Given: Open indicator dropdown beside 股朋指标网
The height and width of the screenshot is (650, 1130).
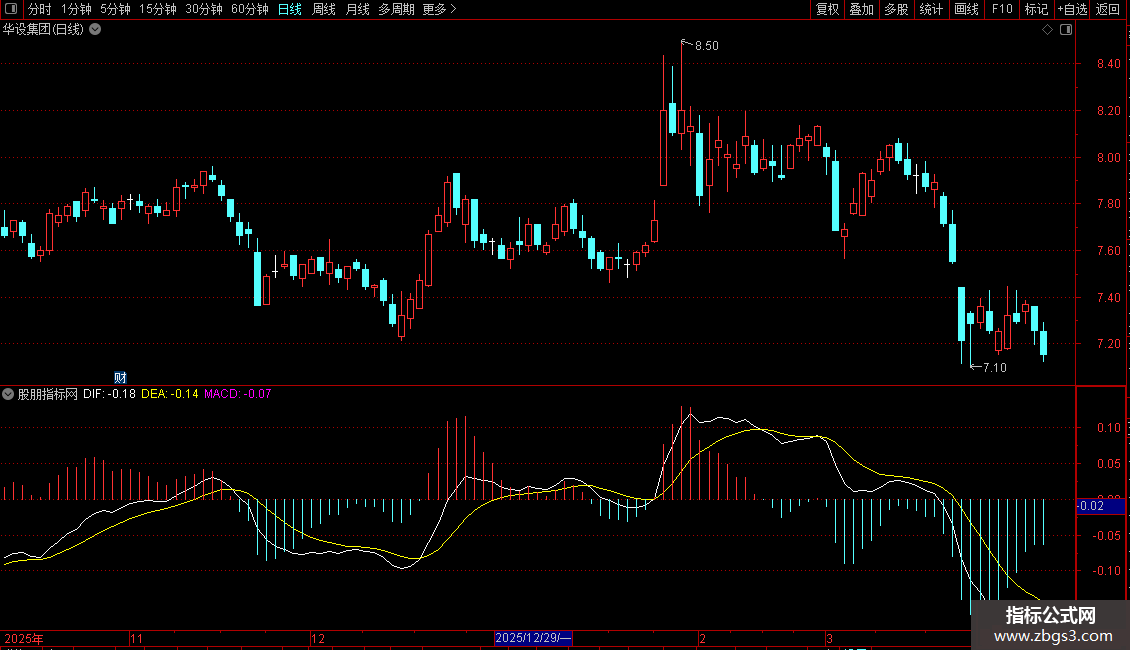Looking at the screenshot, I should (x=8, y=394).
